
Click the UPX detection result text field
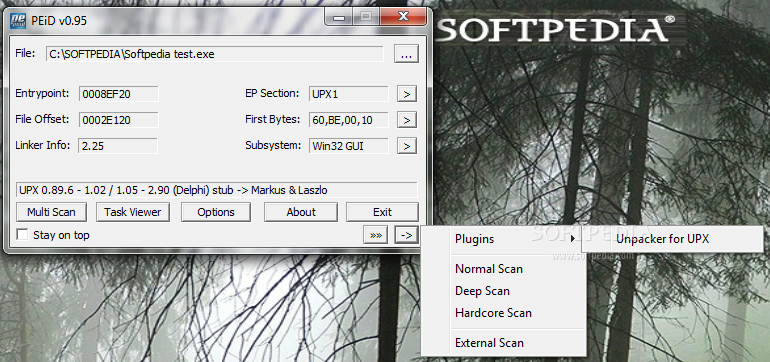217,190
